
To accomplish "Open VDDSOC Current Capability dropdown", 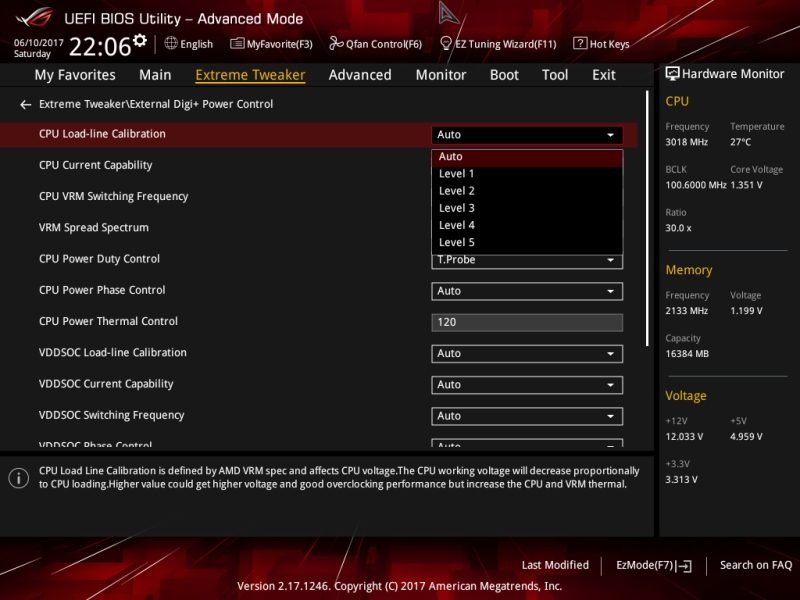I will 527,385.
